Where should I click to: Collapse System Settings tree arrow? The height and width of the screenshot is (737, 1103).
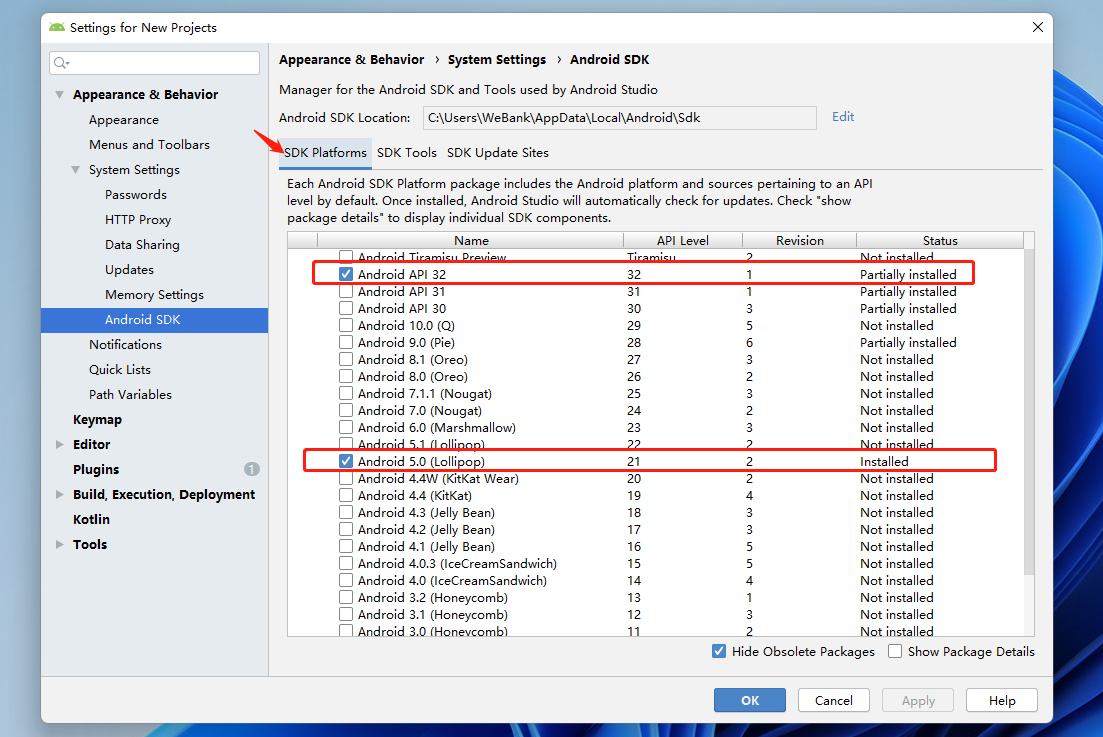click(x=75, y=169)
